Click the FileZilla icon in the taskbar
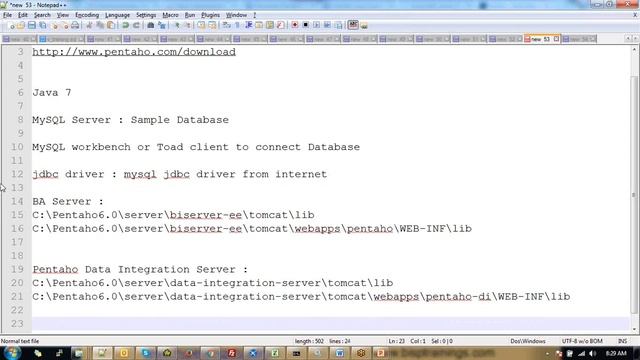Image resolution: width=640 pixels, height=360 pixels. click(x=231, y=353)
